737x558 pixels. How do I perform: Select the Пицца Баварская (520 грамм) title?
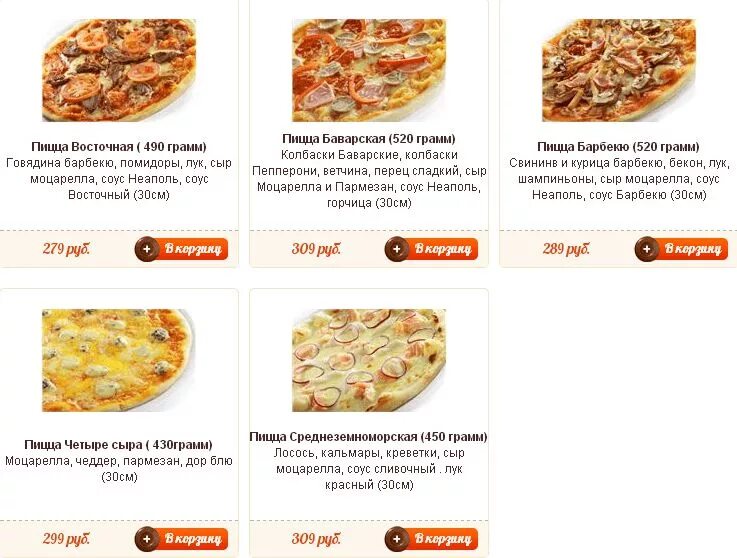tap(369, 139)
